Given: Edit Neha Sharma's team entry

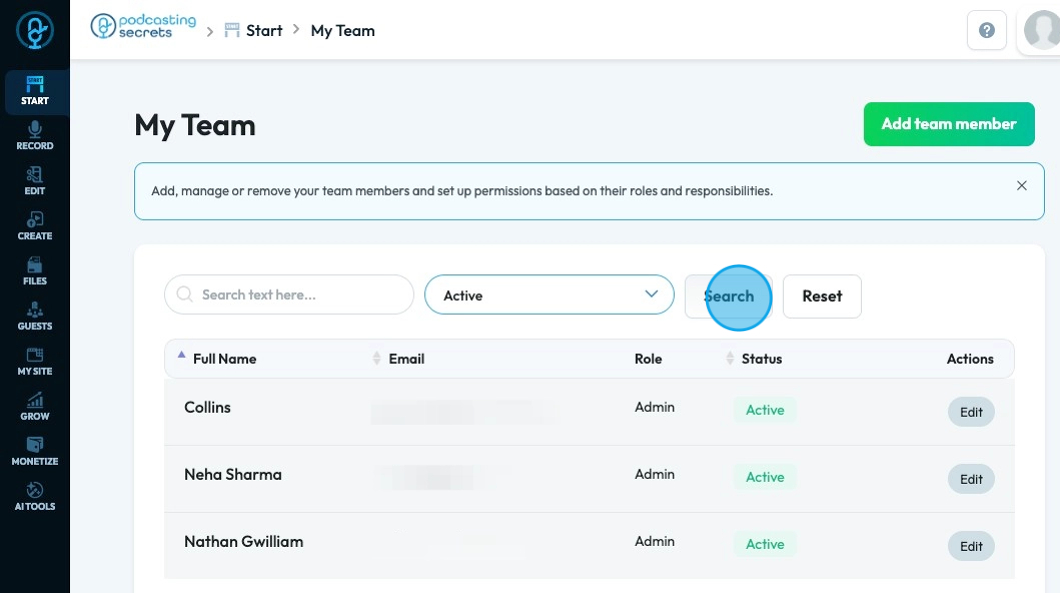Looking at the screenshot, I should pyautogui.click(x=971, y=479).
